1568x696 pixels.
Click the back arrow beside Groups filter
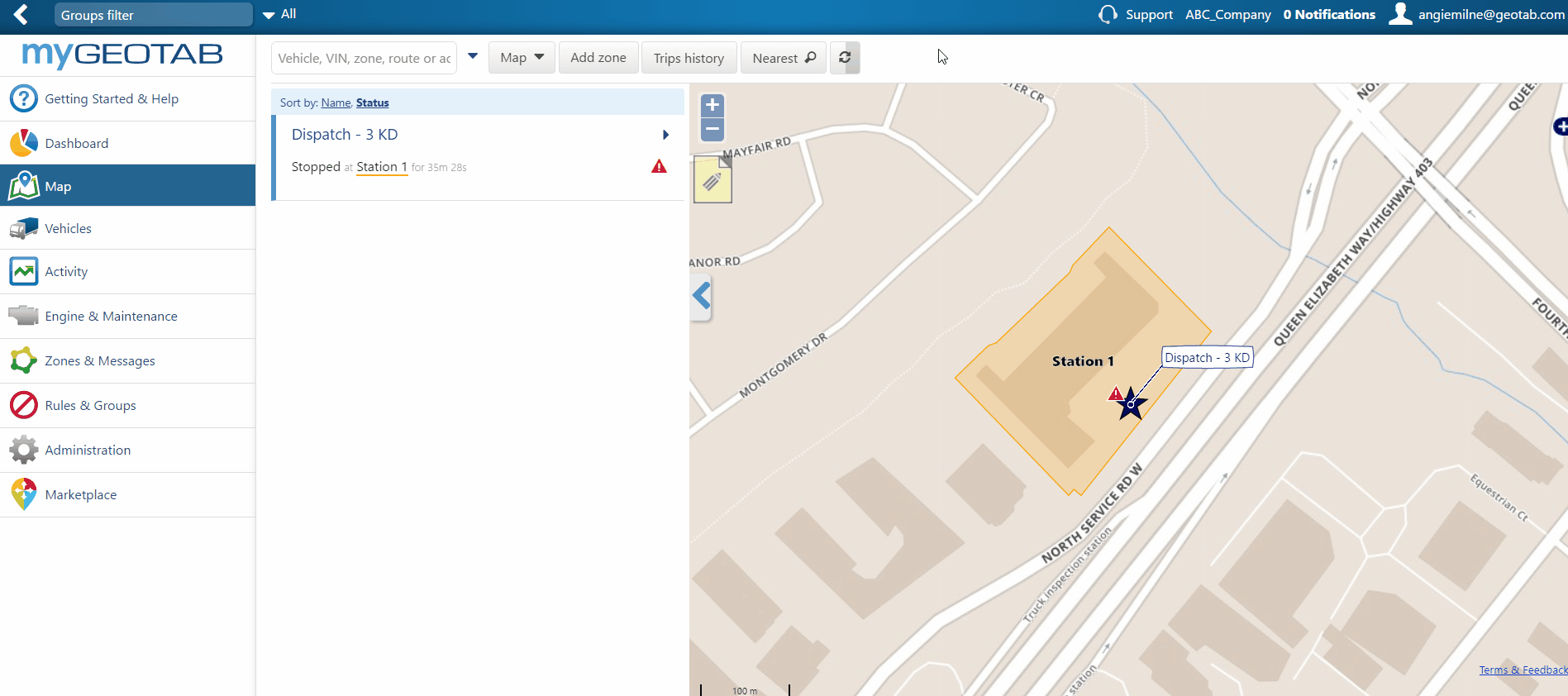coord(21,14)
